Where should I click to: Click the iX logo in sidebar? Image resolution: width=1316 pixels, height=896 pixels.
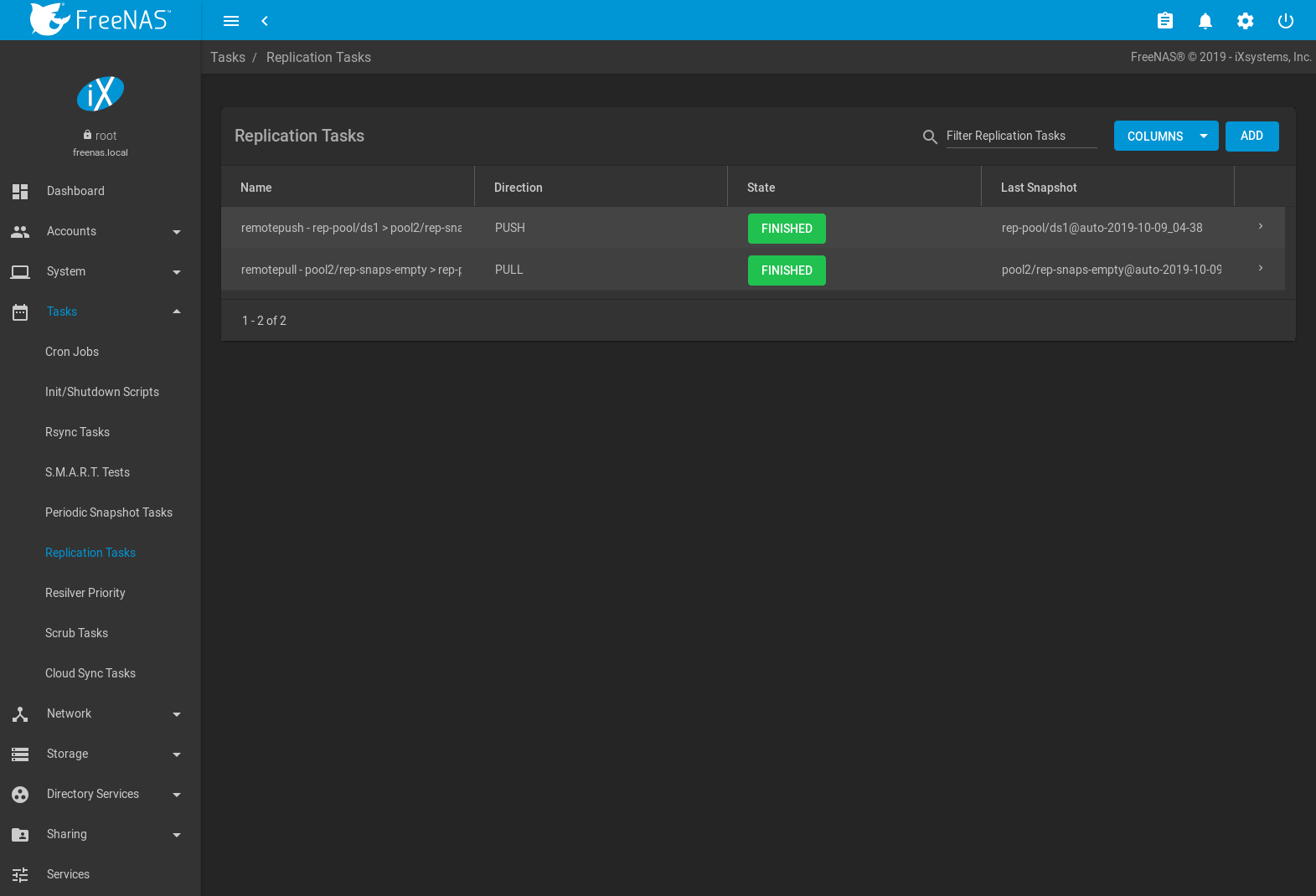(x=101, y=94)
